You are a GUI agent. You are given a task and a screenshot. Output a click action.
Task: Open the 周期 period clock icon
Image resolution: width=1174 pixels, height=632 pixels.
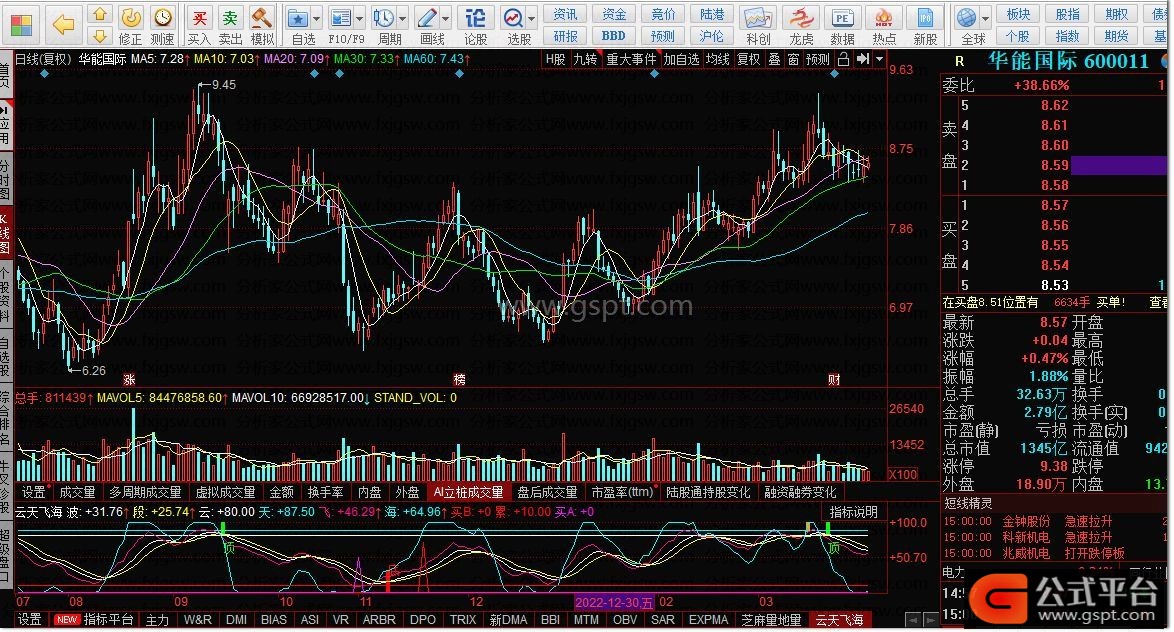pyautogui.click(x=384, y=25)
